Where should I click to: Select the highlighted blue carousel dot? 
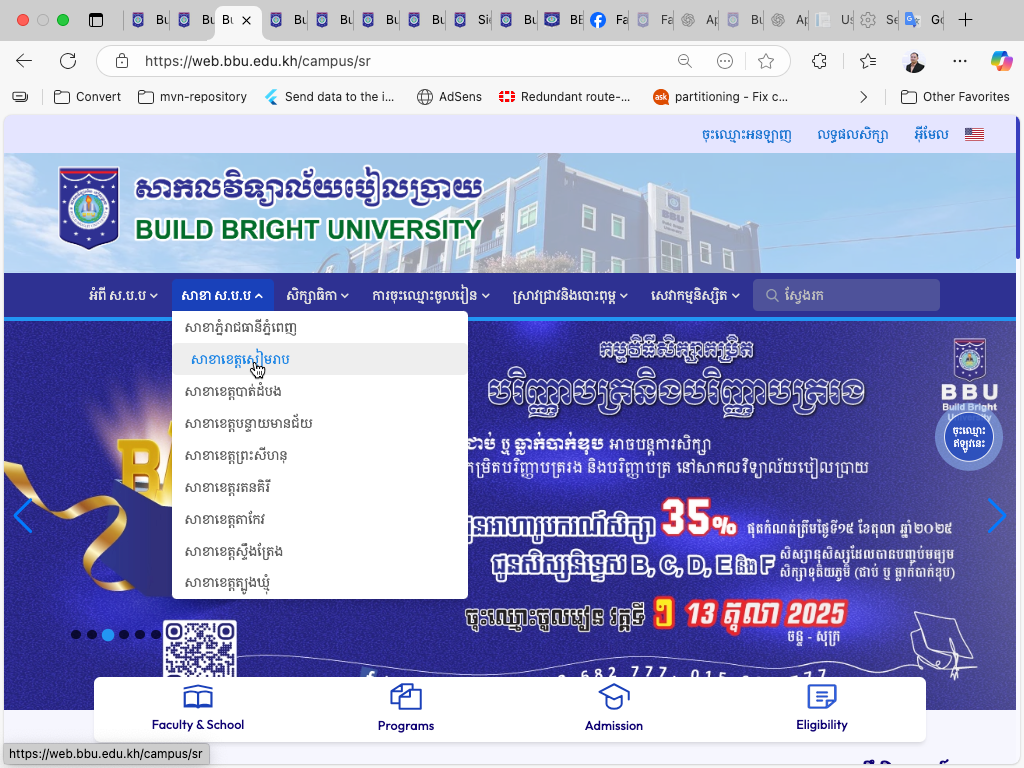(x=108, y=634)
